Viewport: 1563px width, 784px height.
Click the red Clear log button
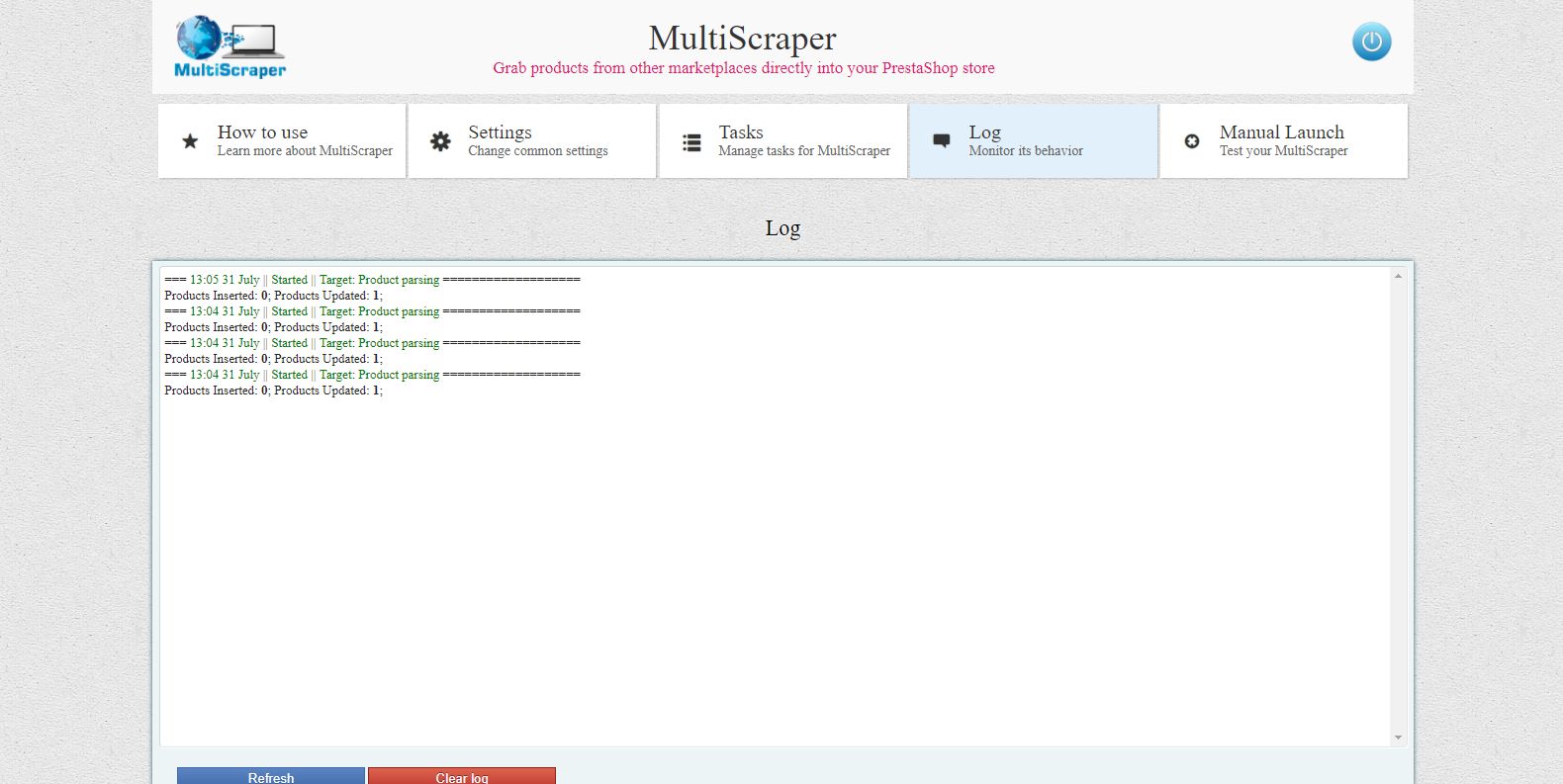pos(462,776)
